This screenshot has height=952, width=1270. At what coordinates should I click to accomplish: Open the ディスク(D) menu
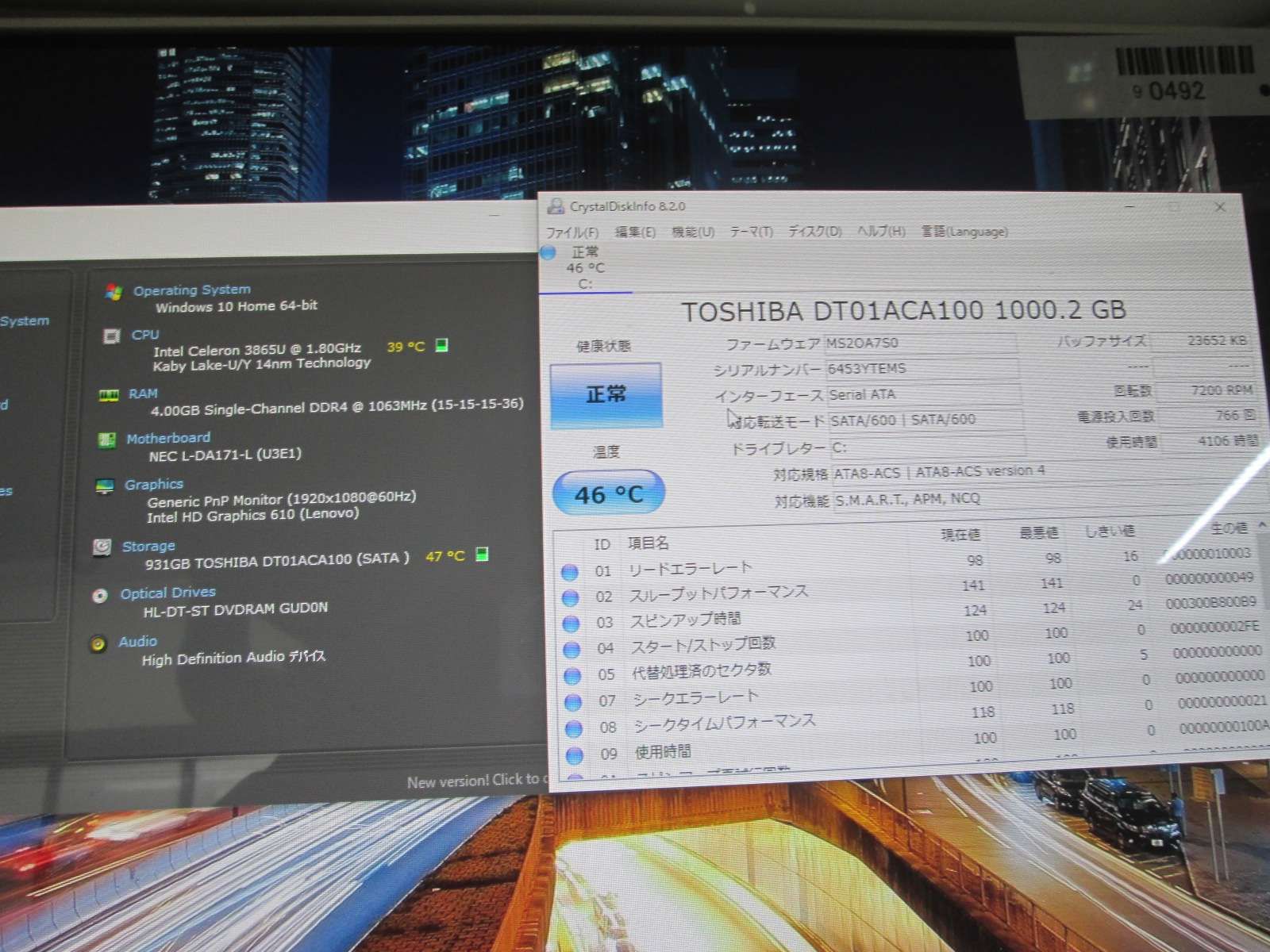coord(815,232)
